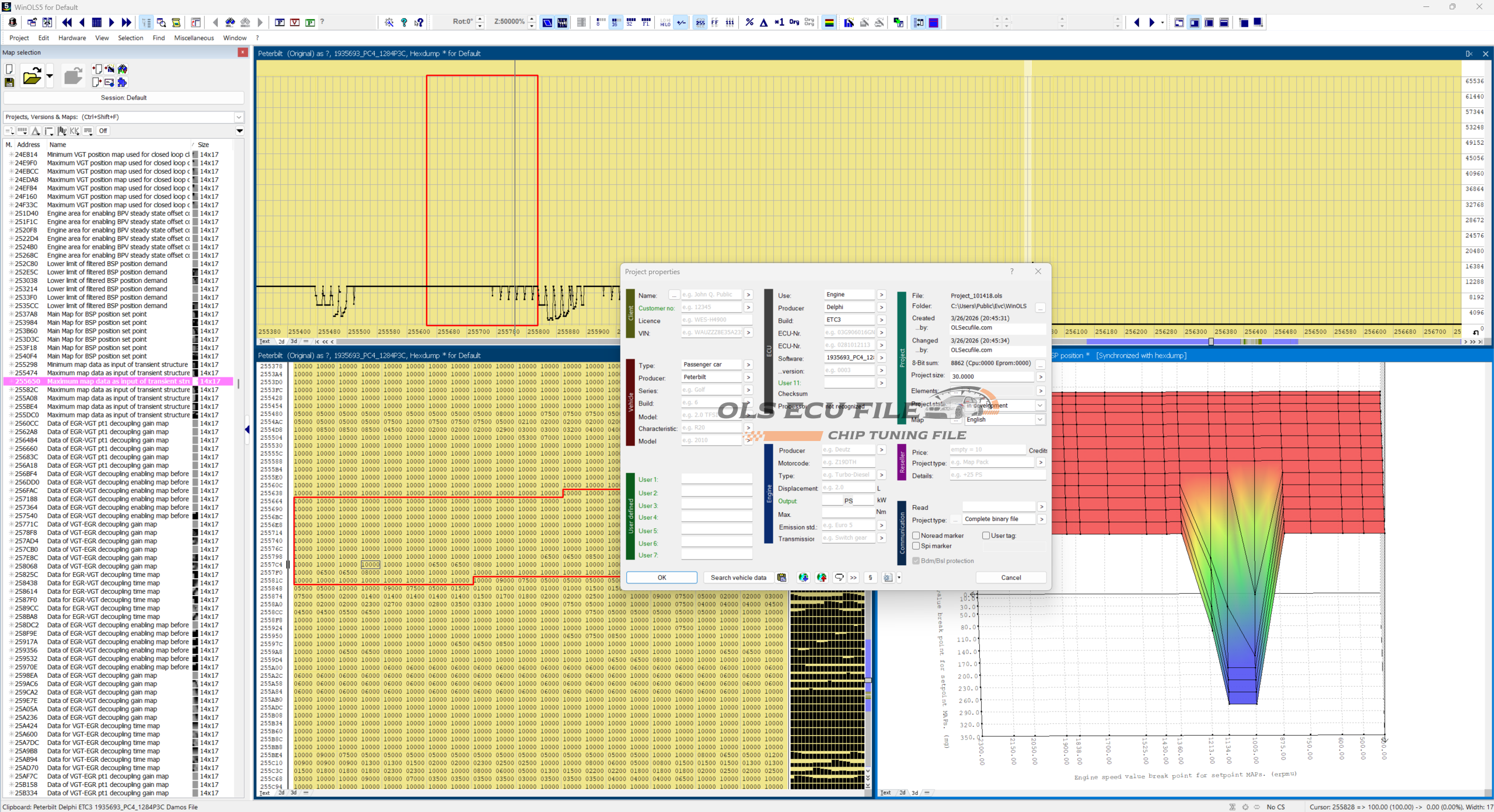Click the Customer no input field
Viewport: 1494px width, 812px height.
[x=711, y=307]
